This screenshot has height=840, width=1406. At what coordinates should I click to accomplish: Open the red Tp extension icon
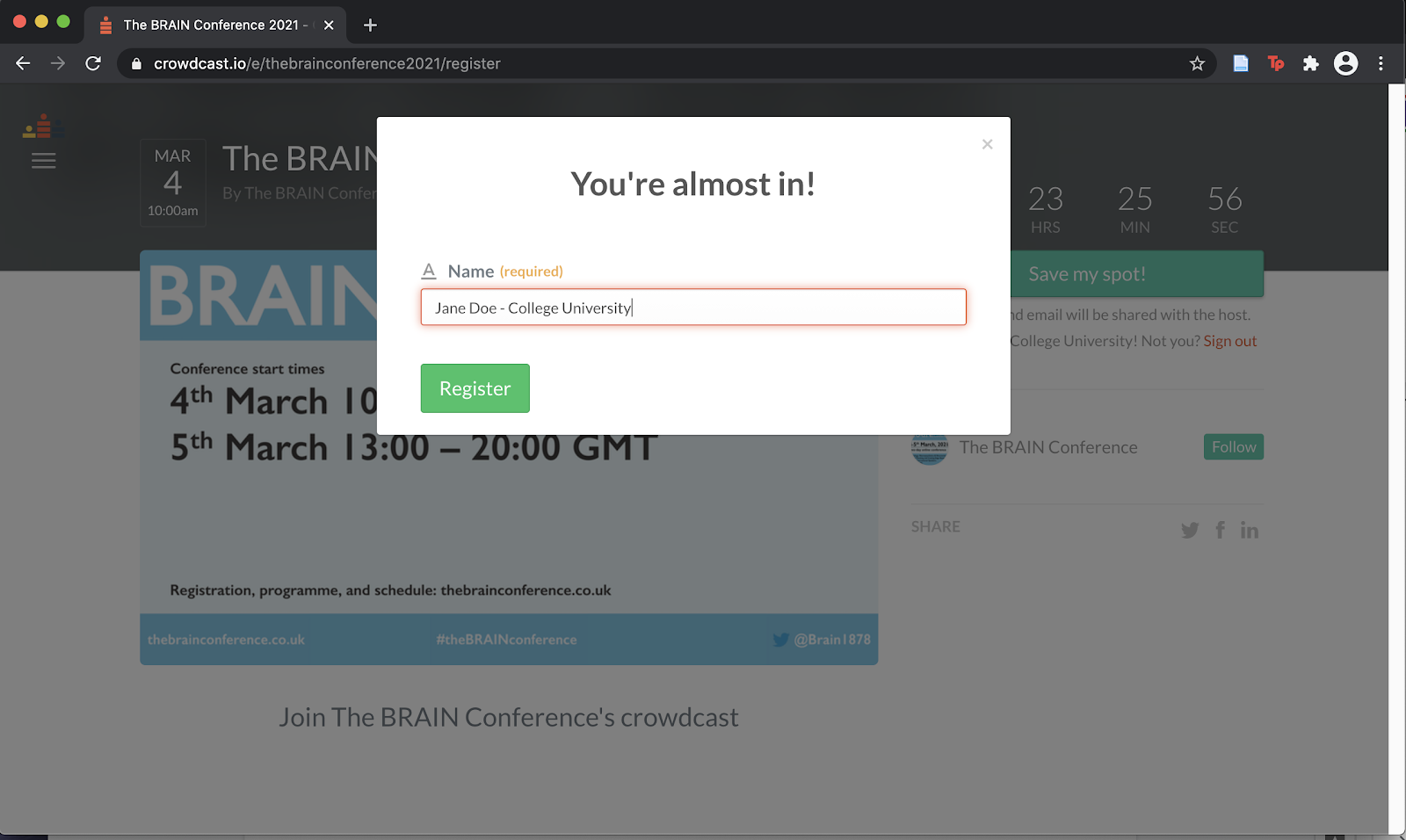pos(1276,63)
